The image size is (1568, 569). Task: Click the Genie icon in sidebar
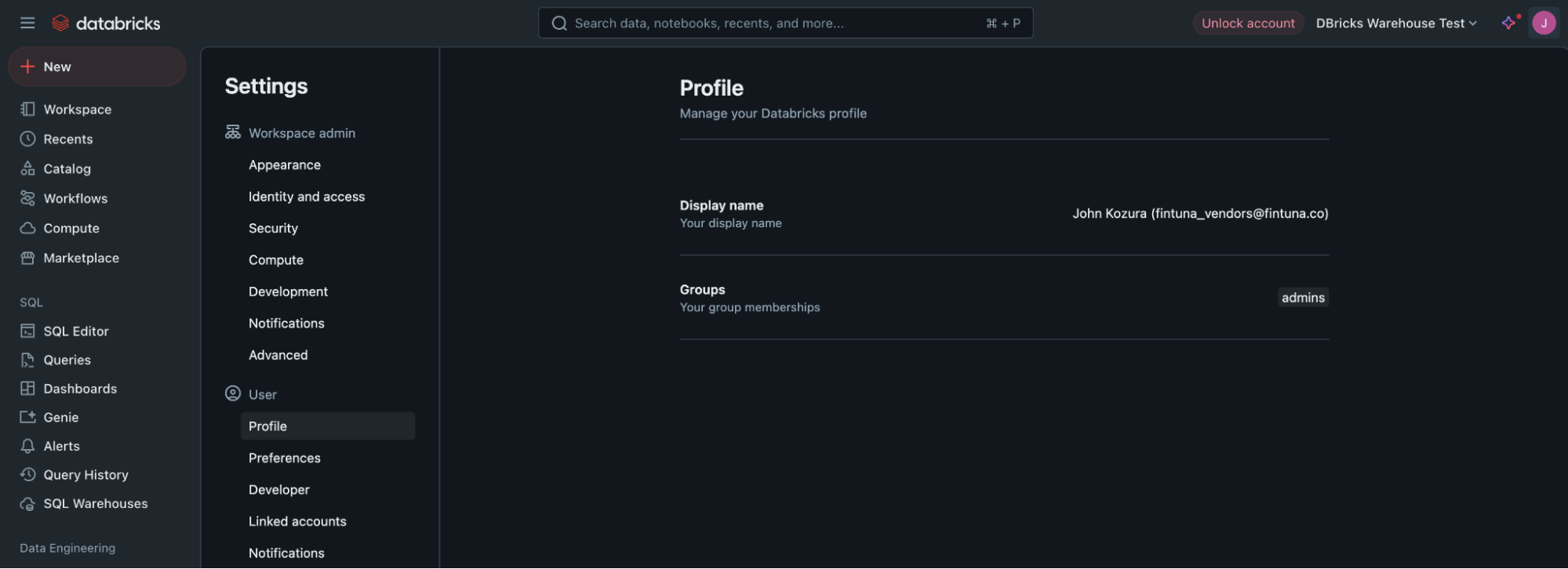pyautogui.click(x=27, y=417)
